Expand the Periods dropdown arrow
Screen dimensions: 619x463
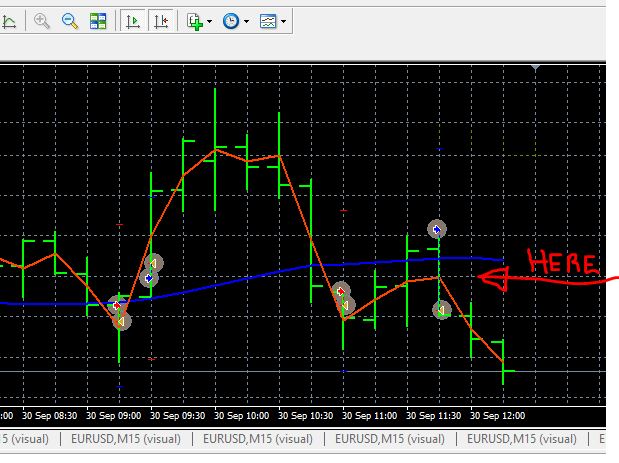point(246,21)
